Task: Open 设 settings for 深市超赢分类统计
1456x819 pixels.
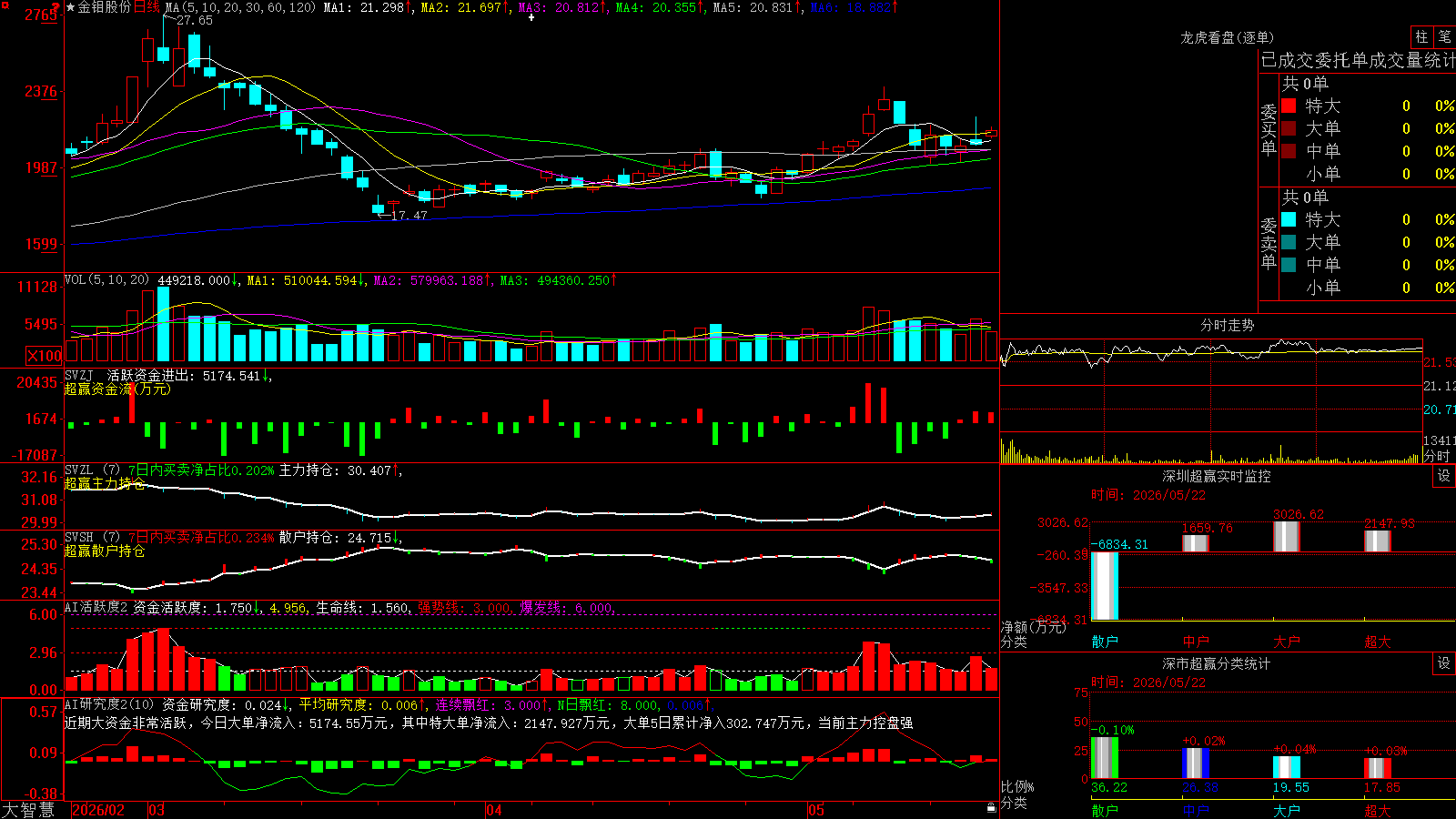Action: 1444,663
